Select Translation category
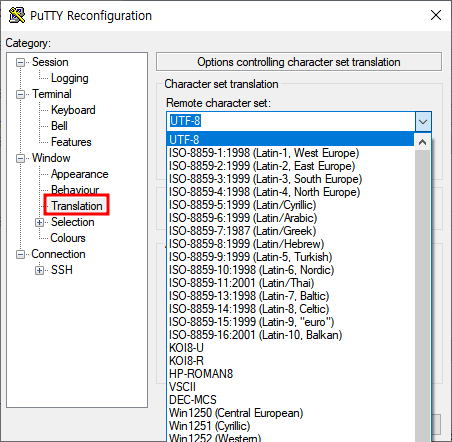This screenshot has height=442, width=452. pyautogui.click(x=77, y=206)
